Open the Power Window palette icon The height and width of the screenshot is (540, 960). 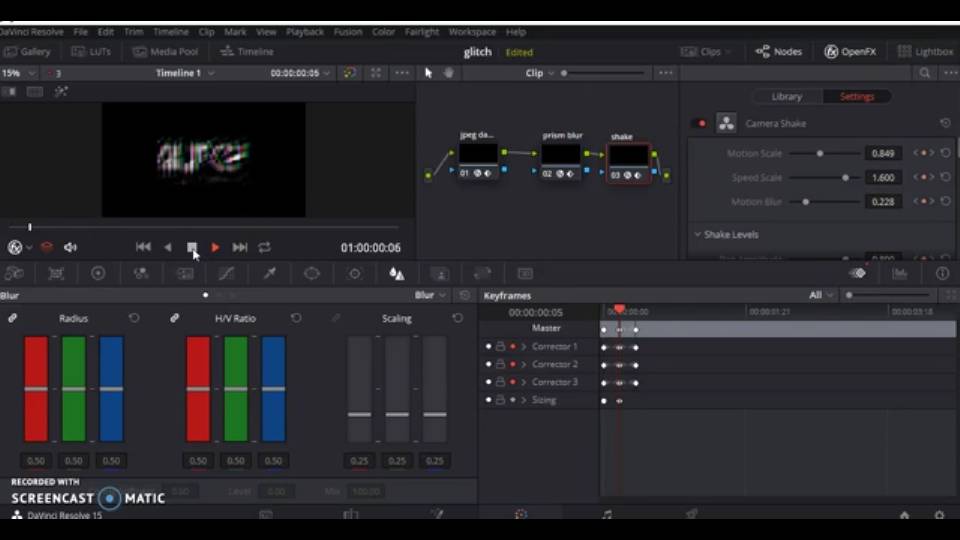point(312,274)
